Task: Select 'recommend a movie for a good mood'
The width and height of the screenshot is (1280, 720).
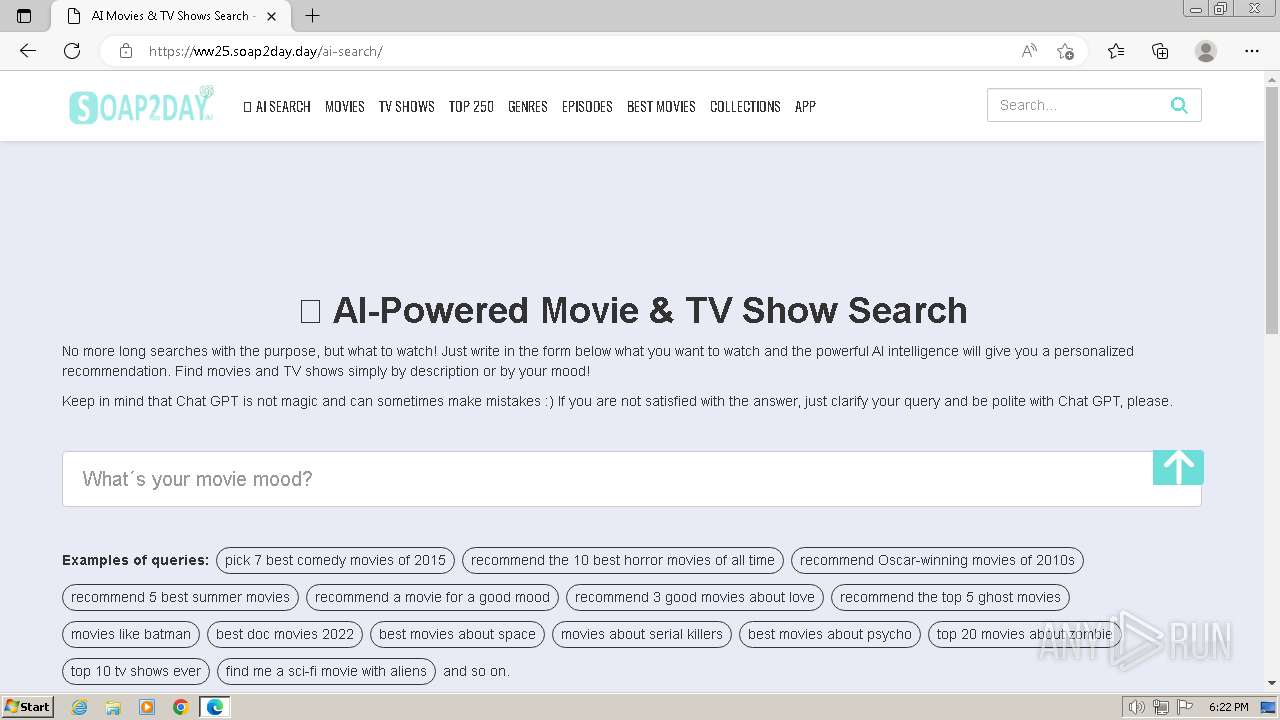Action: coord(432,597)
